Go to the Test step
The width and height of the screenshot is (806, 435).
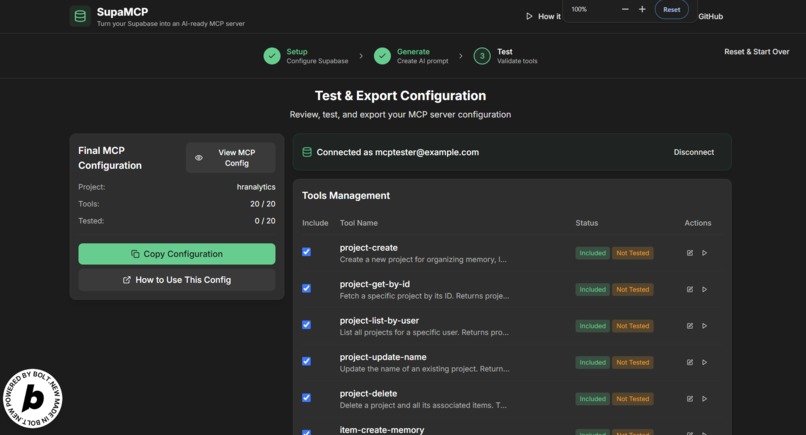point(506,56)
